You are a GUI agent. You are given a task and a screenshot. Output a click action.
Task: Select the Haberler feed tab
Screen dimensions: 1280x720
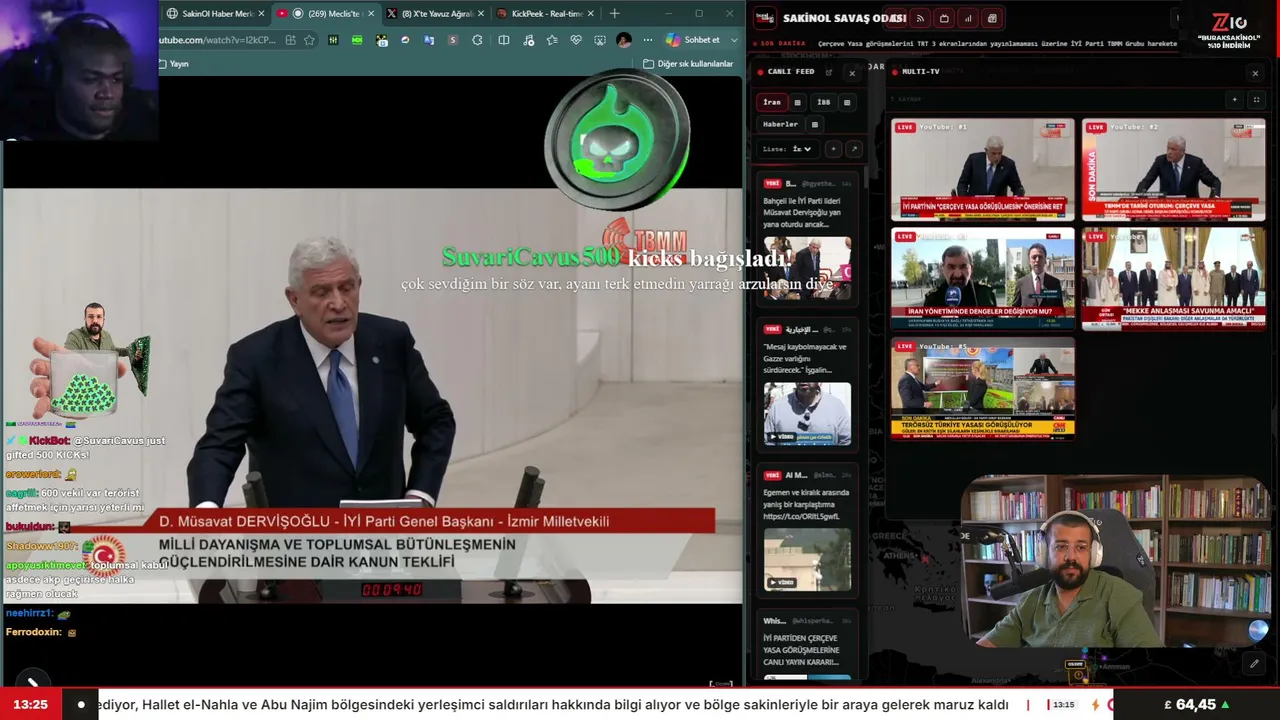click(x=781, y=125)
